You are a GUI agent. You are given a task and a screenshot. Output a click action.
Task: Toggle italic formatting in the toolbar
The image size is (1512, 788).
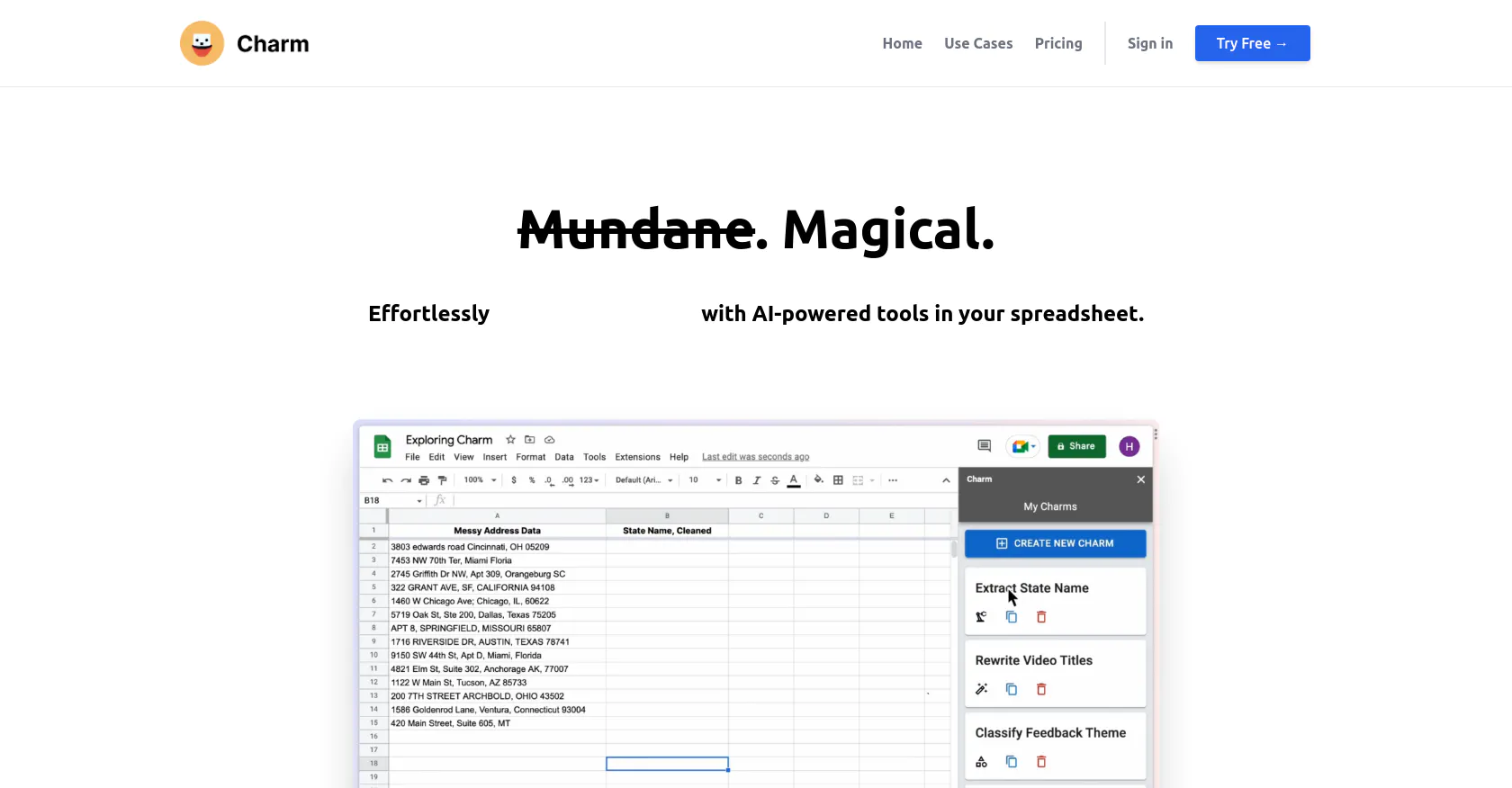(x=756, y=480)
